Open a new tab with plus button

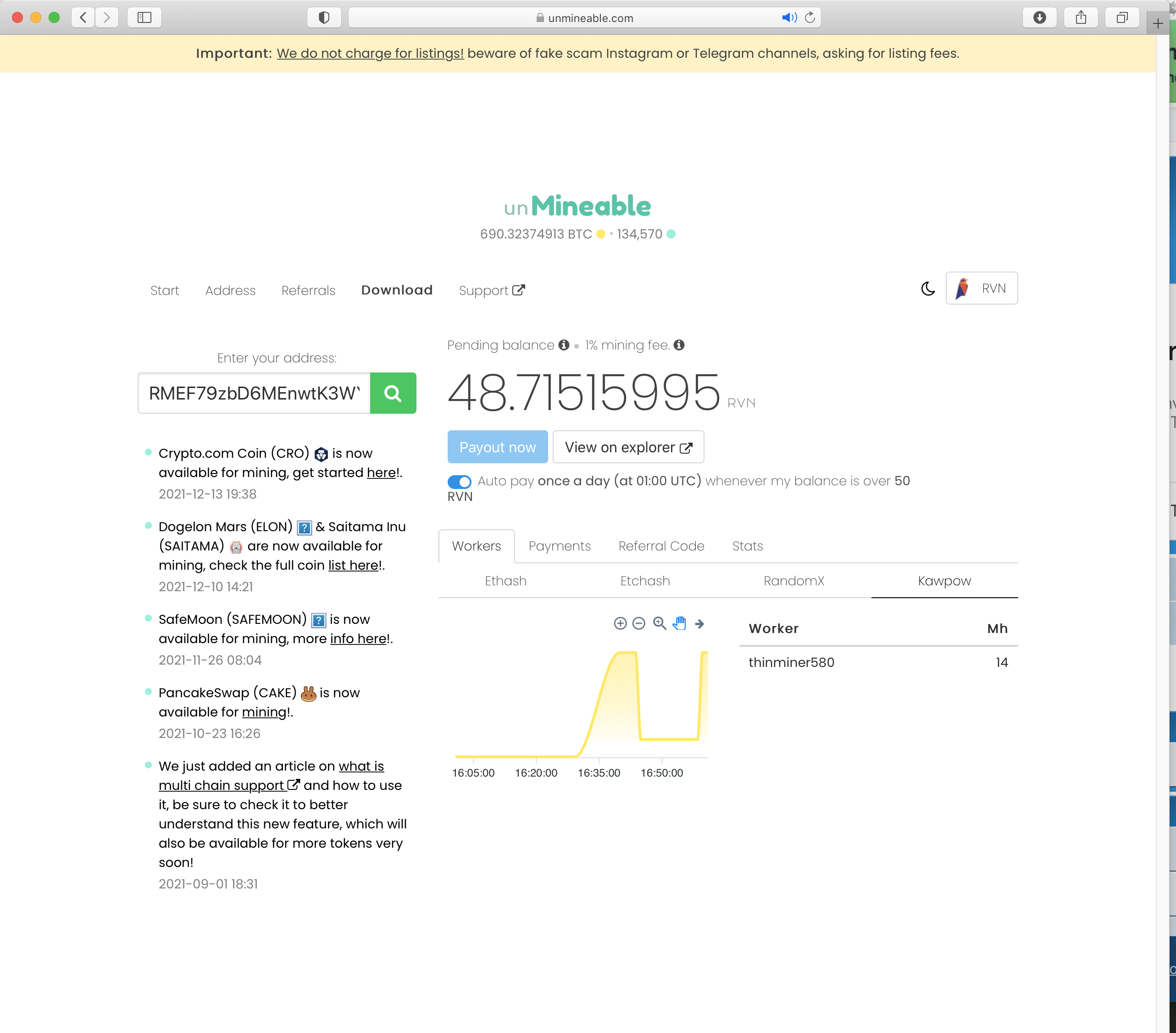(1158, 23)
